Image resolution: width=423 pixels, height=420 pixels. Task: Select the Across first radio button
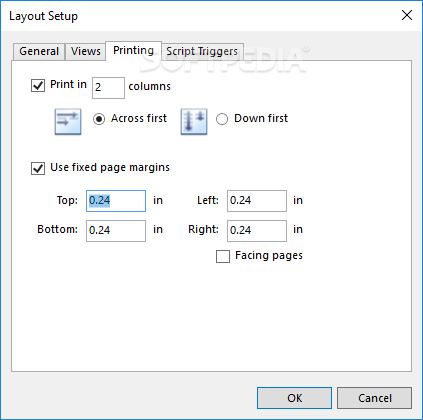pyautogui.click(x=99, y=119)
